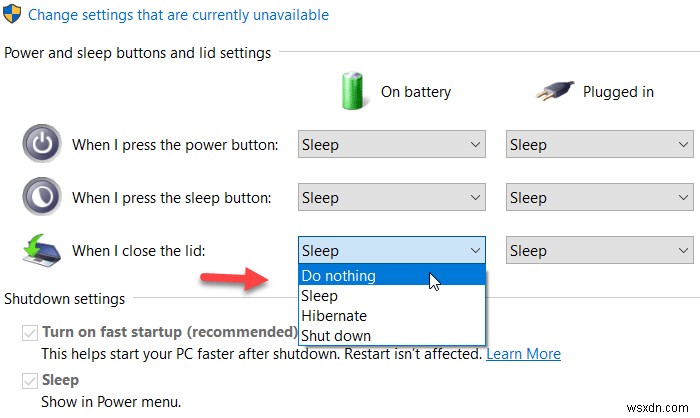Screen dimensions: 700x418
Task: Expand sleep button On battery dropdown
Action: 391,198
